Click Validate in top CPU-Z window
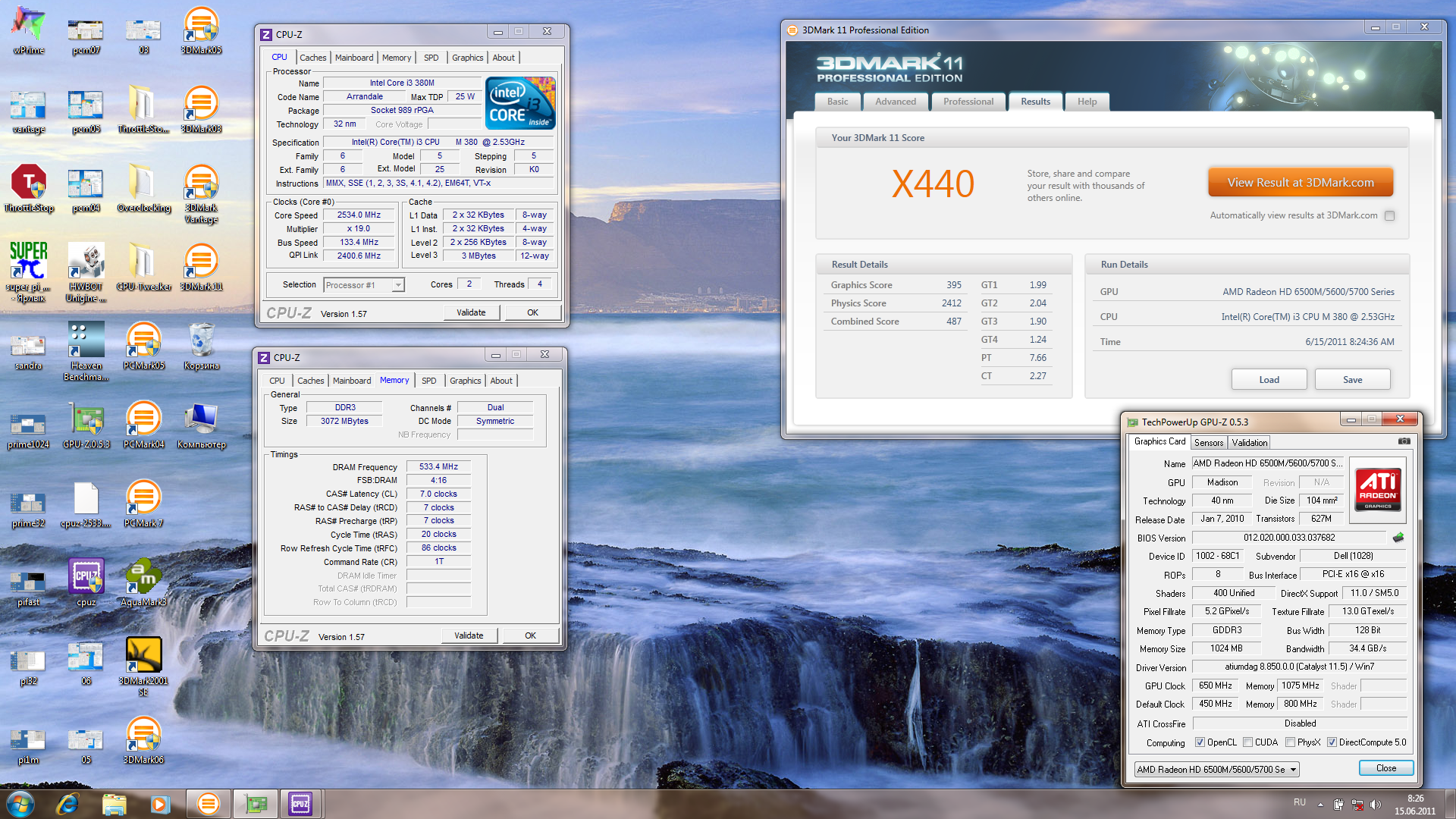1456x819 pixels. click(471, 312)
